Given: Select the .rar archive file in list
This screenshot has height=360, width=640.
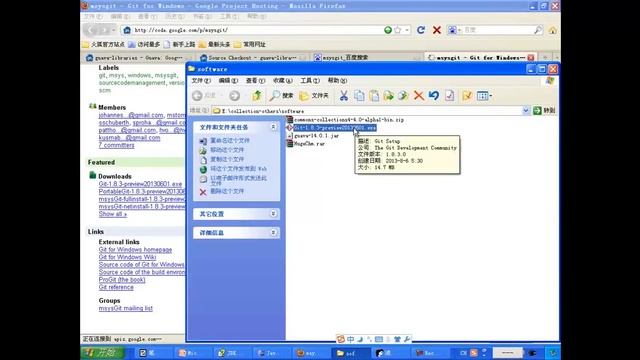Looking at the screenshot, I should pos(306,144).
